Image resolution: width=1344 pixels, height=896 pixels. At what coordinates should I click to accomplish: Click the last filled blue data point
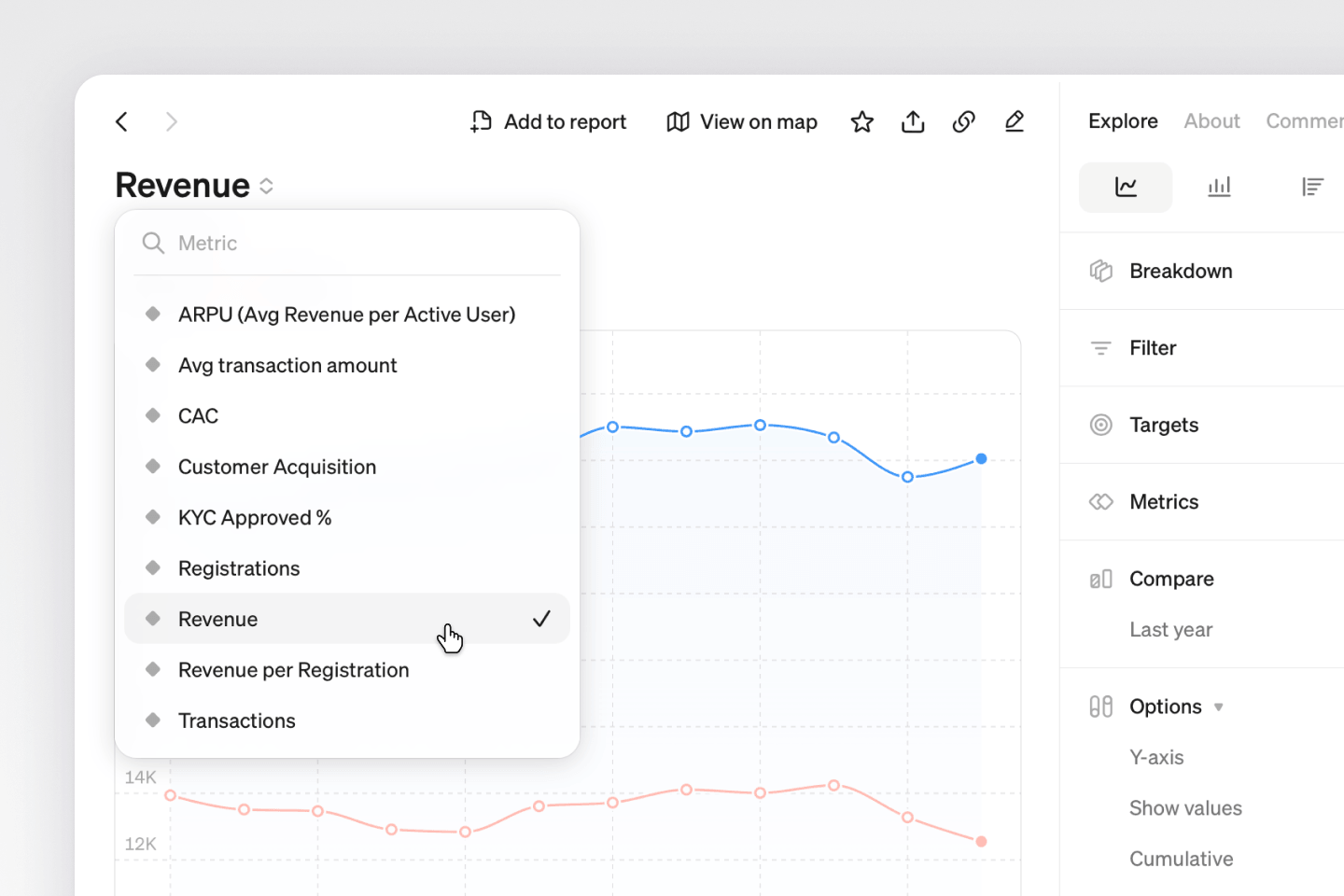pos(981,458)
